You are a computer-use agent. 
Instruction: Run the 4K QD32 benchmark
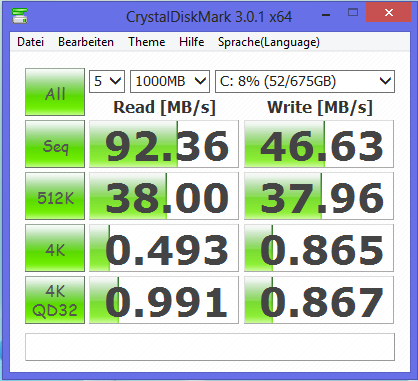pos(55,300)
